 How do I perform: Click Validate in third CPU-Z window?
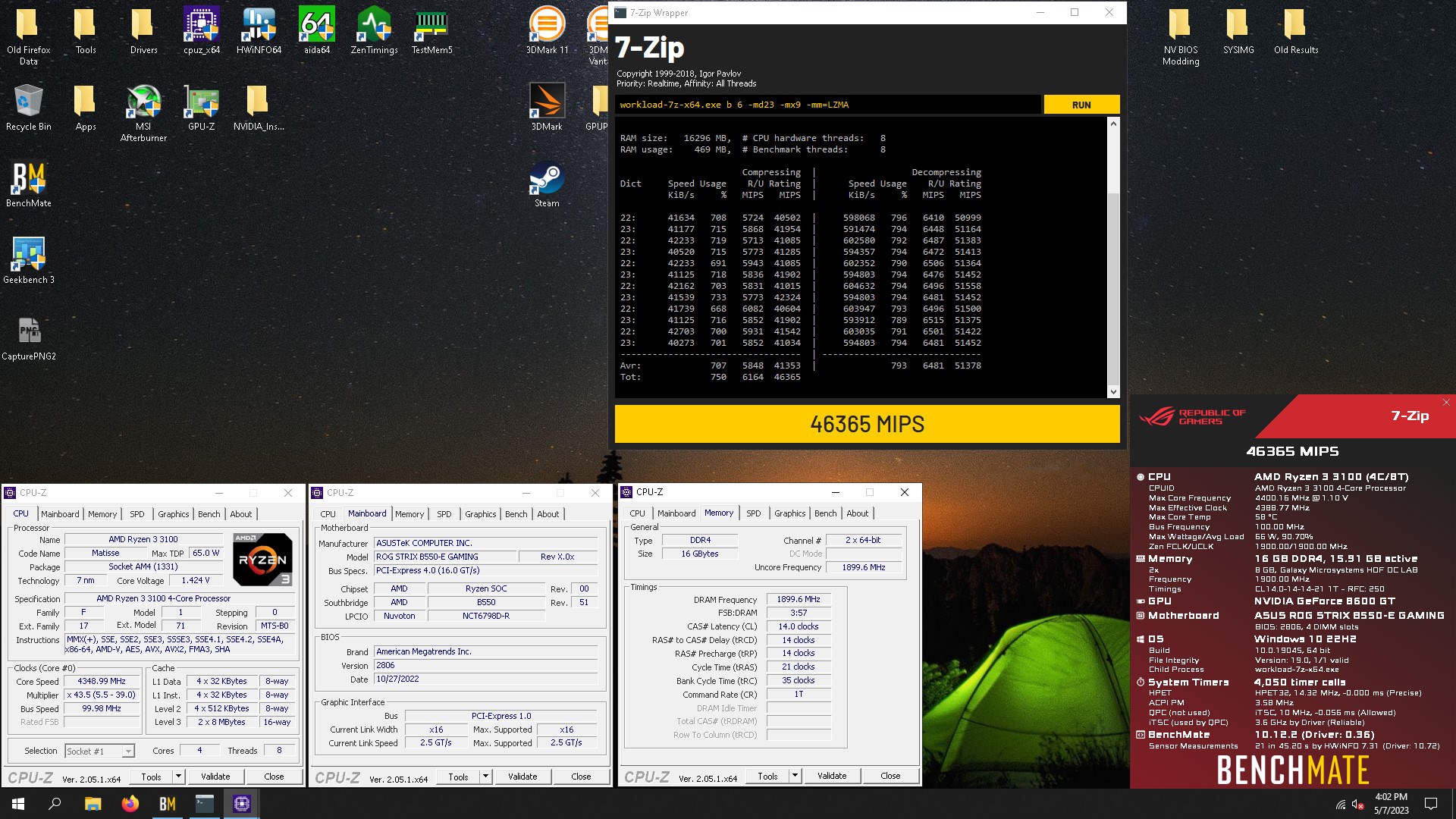click(x=832, y=776)
